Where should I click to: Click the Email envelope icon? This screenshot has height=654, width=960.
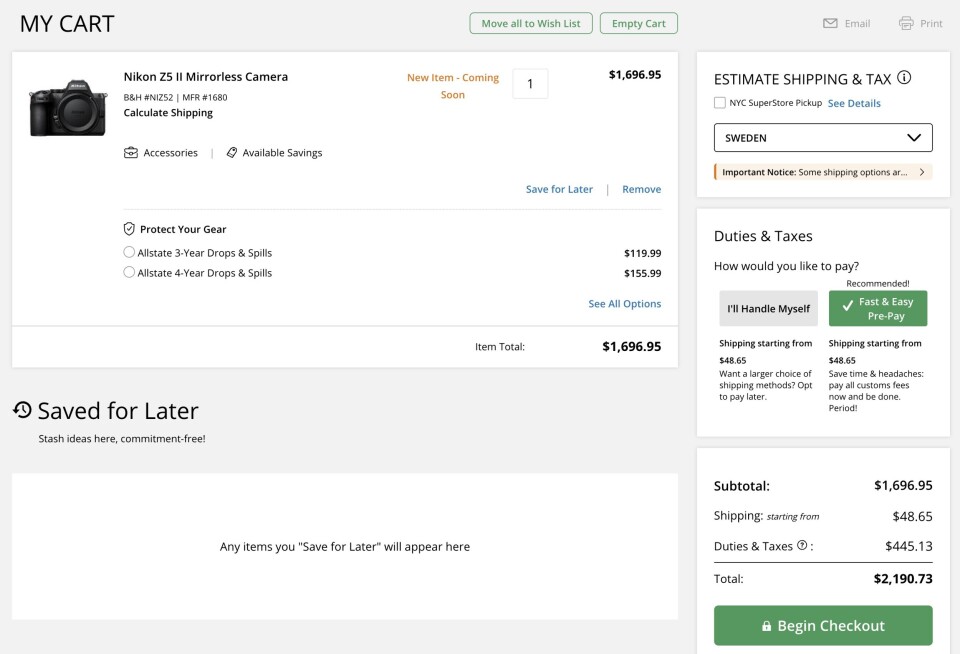830,23
